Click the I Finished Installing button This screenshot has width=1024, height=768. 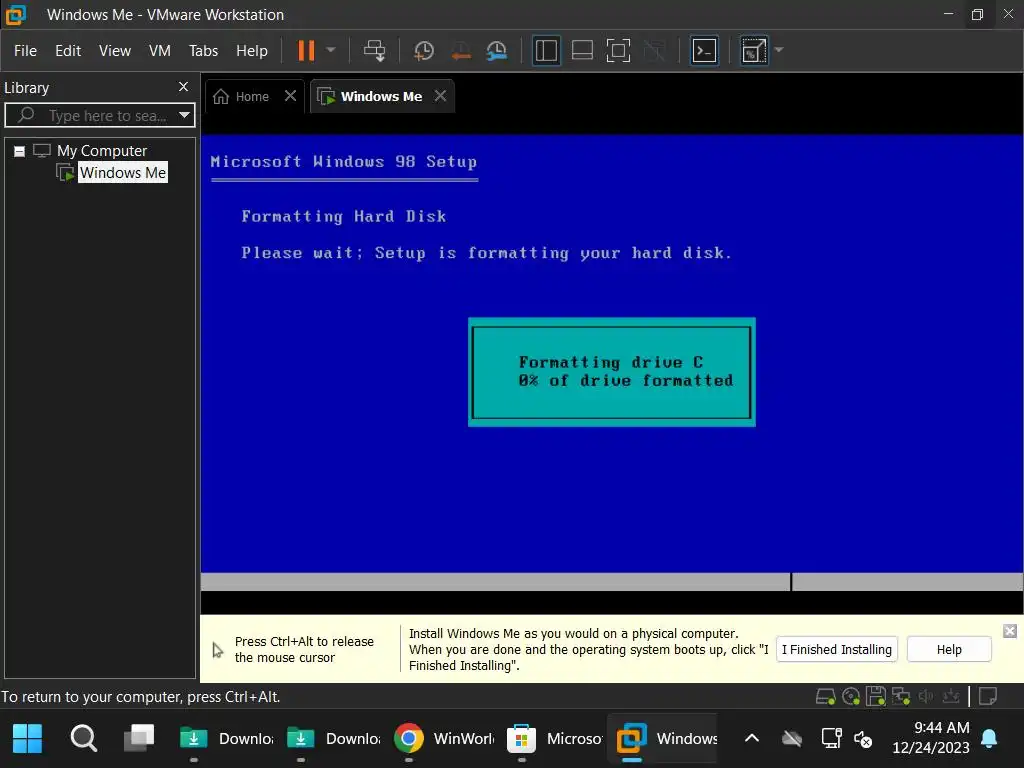point(837,650)
